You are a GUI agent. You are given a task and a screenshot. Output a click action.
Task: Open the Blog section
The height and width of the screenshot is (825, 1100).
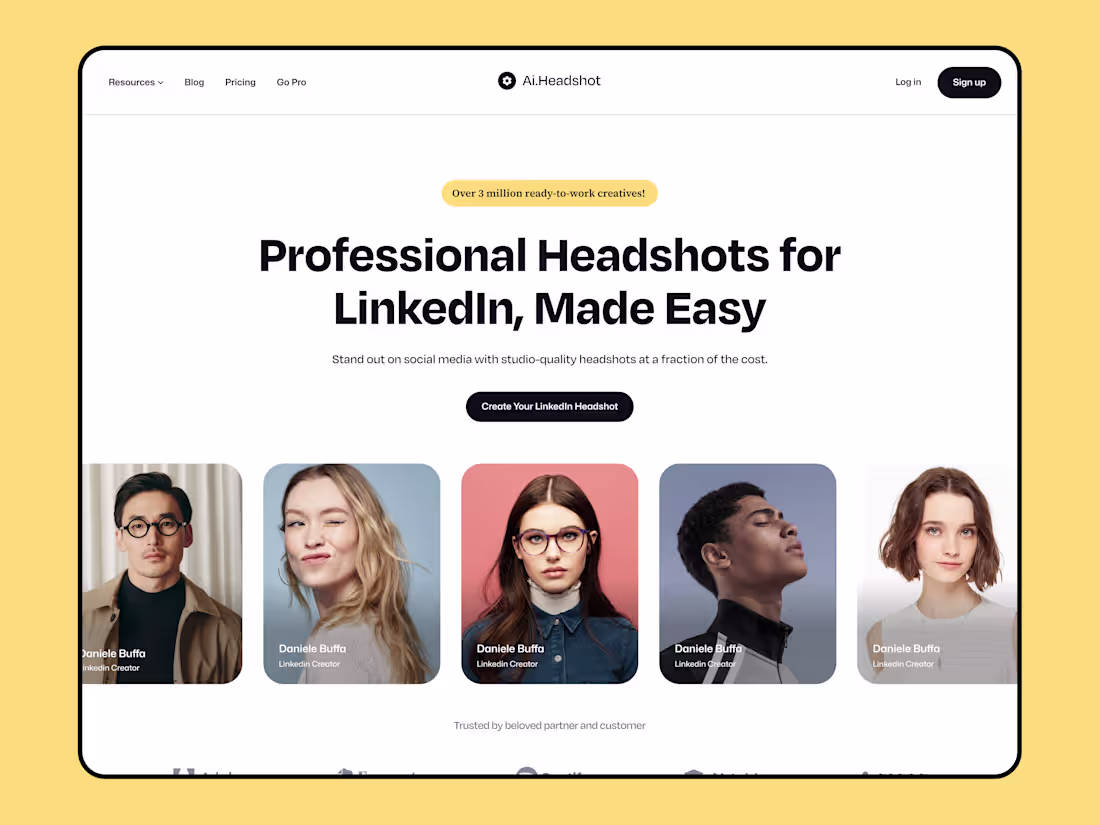(194, 82)
